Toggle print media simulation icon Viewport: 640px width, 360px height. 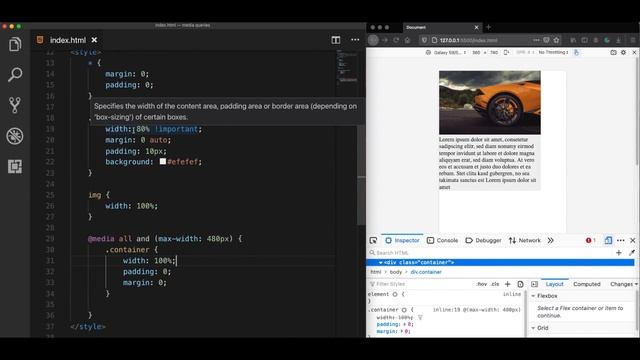(520, 284)
